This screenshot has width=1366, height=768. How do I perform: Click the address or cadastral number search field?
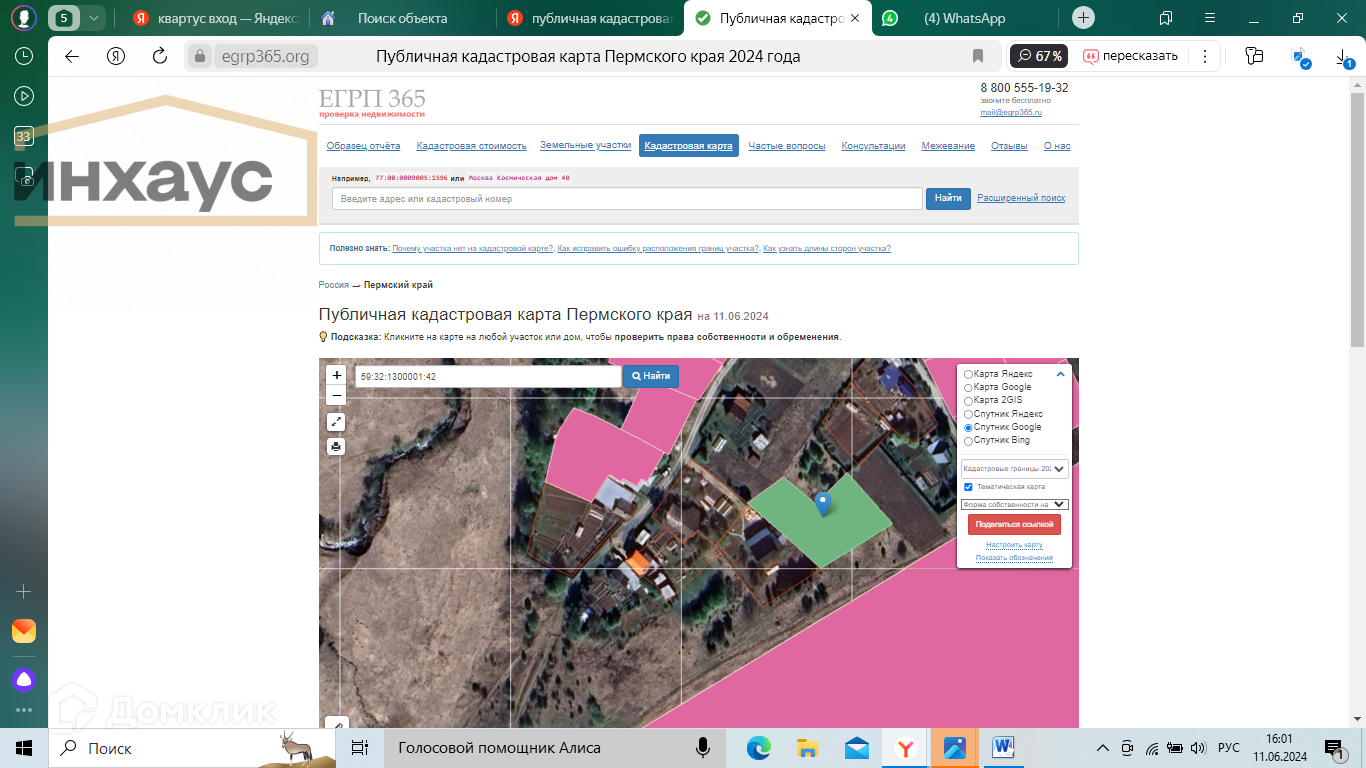click(x=627, y=199)
